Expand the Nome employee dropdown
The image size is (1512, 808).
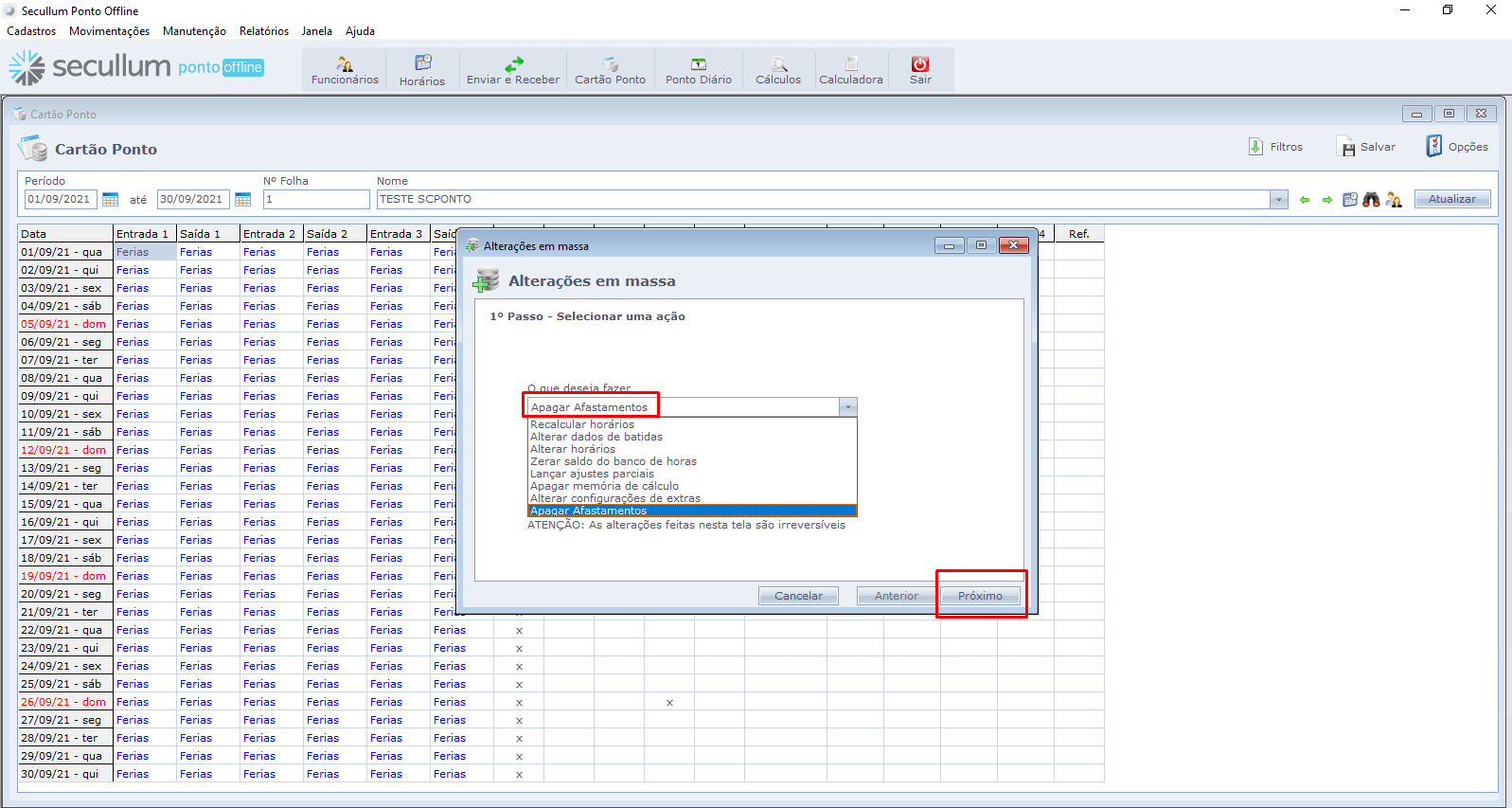click(x=1279, y=200)
